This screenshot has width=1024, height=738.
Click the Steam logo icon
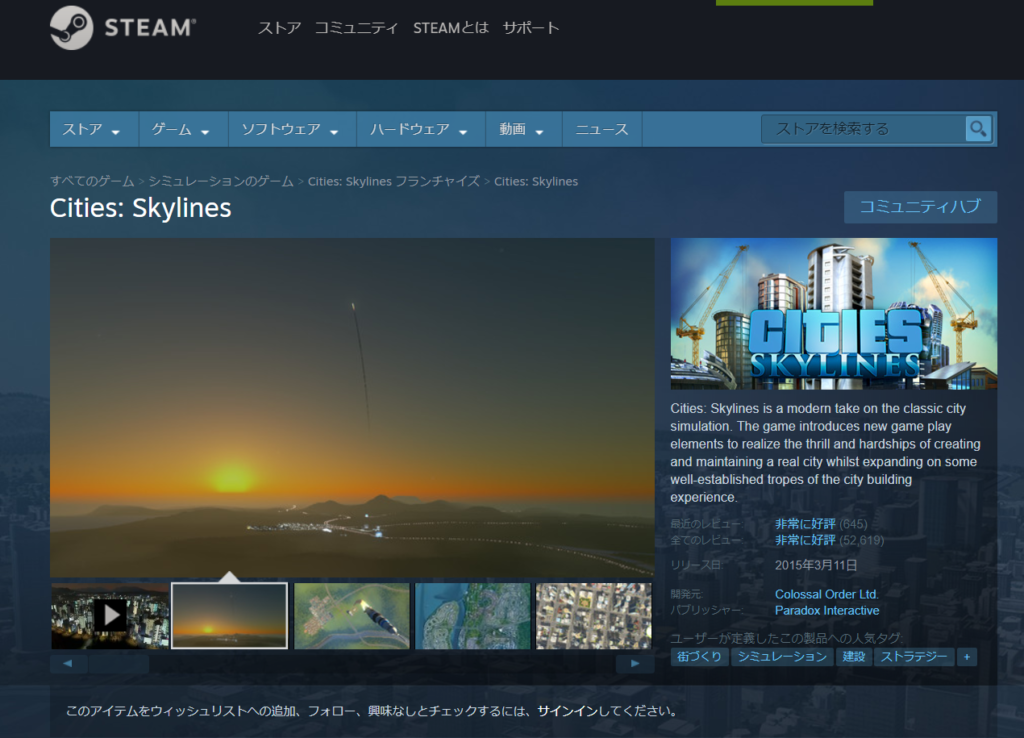tap(71, 28)
